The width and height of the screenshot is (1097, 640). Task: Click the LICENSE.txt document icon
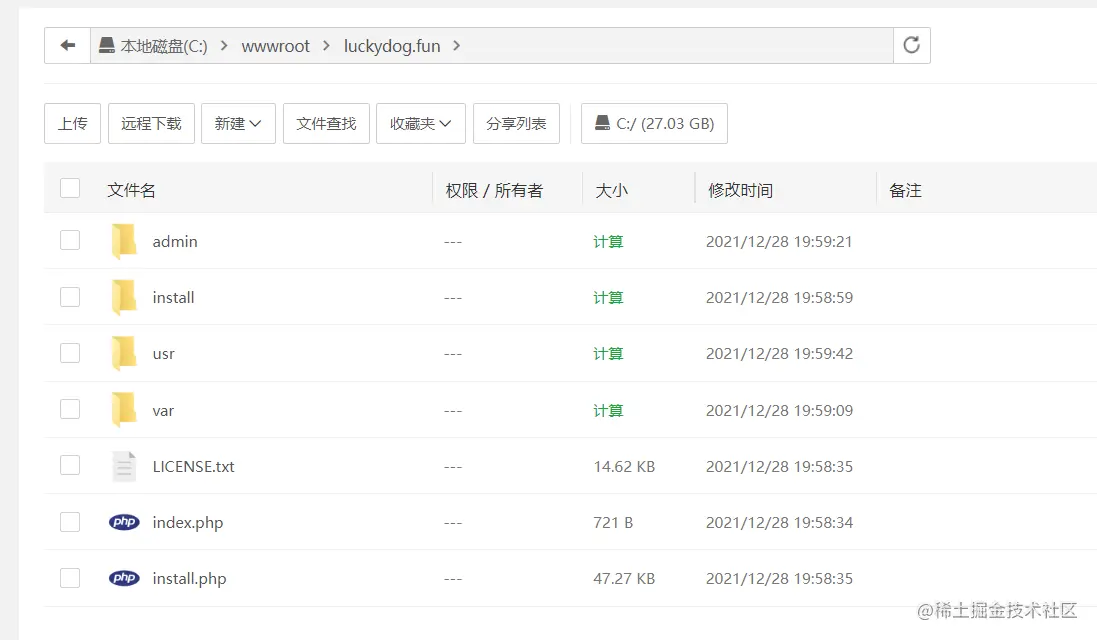pos(124,467)
